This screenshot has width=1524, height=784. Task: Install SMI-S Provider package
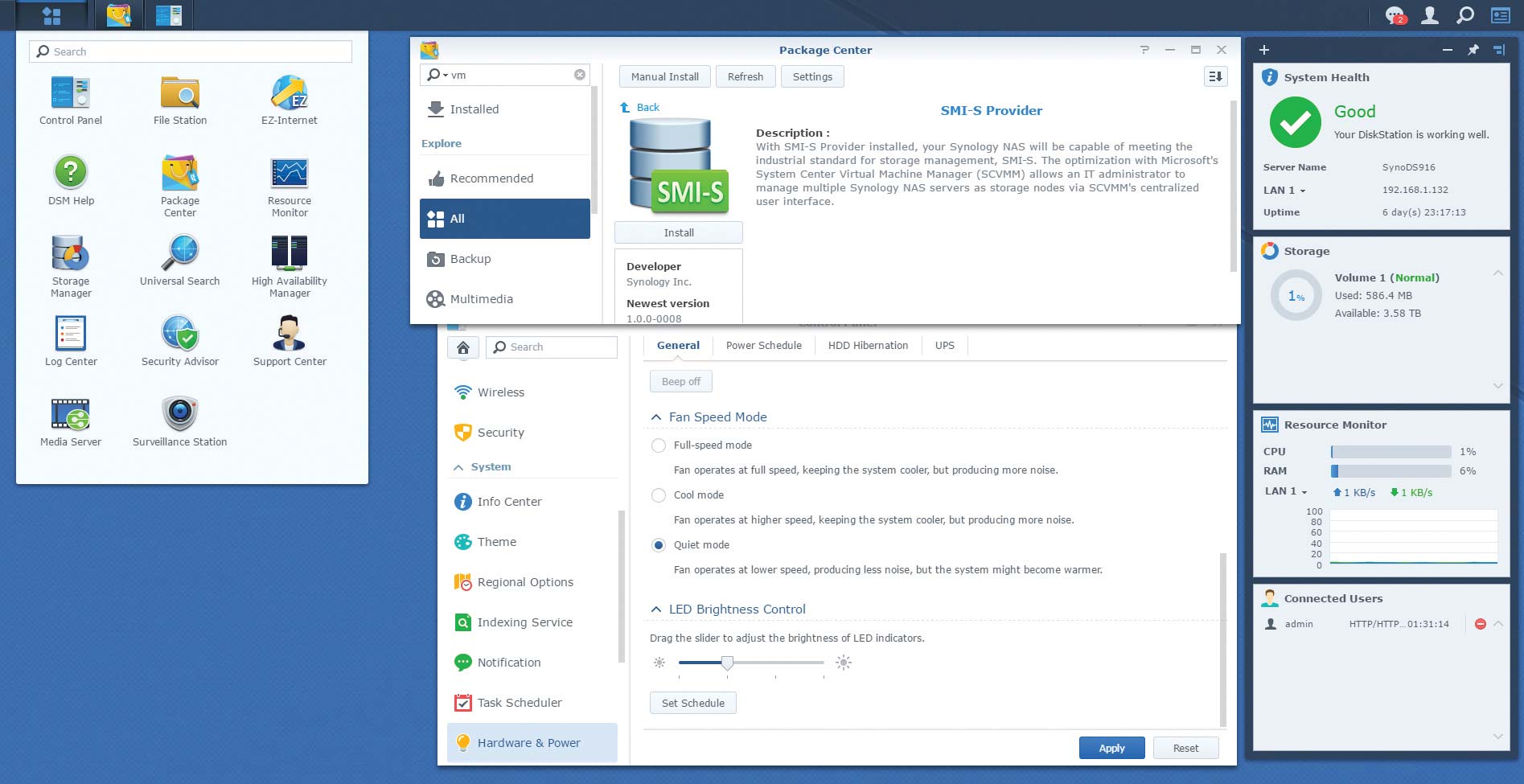[679, 232]
